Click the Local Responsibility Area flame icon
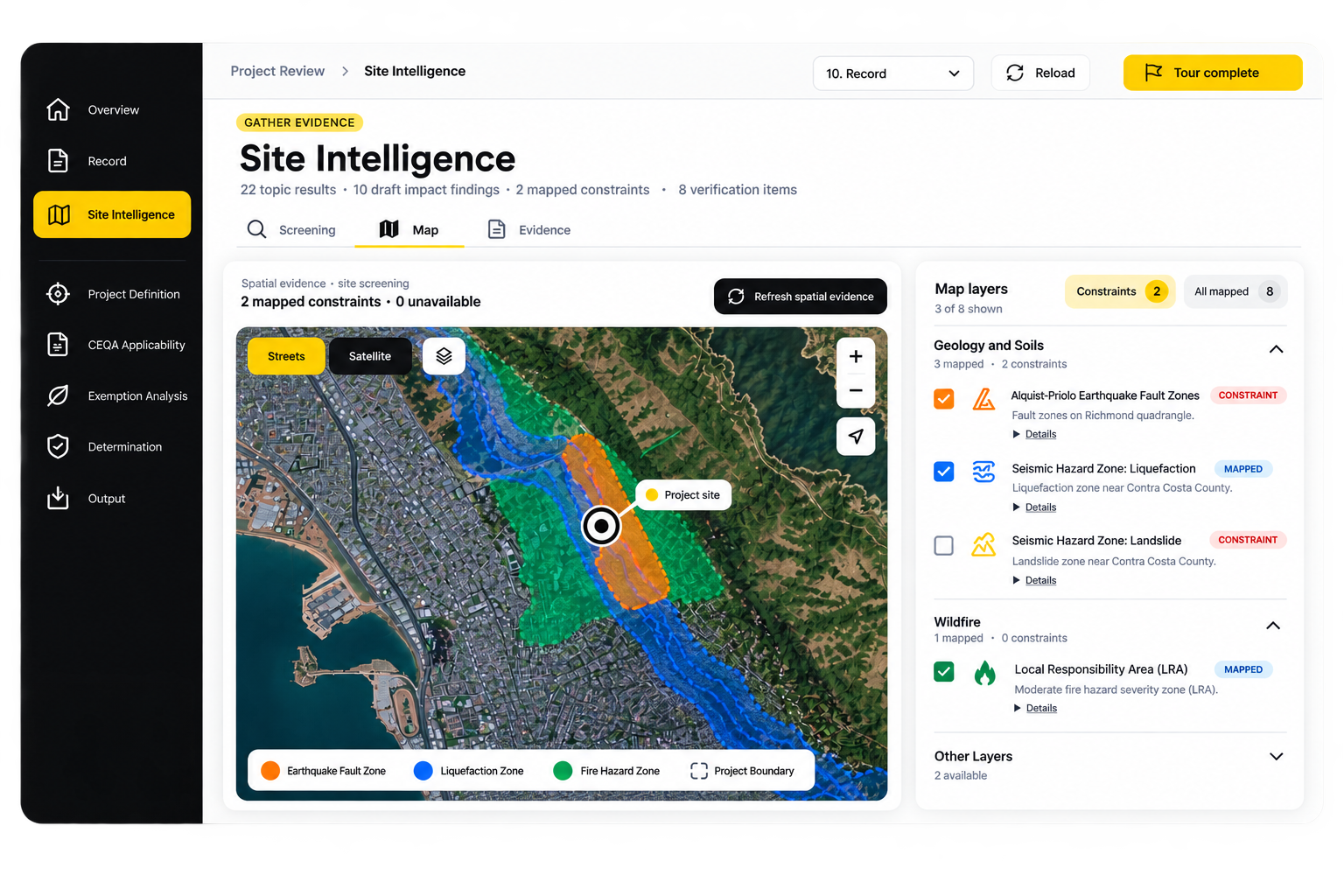The image size is (1344, 896). 984,673
